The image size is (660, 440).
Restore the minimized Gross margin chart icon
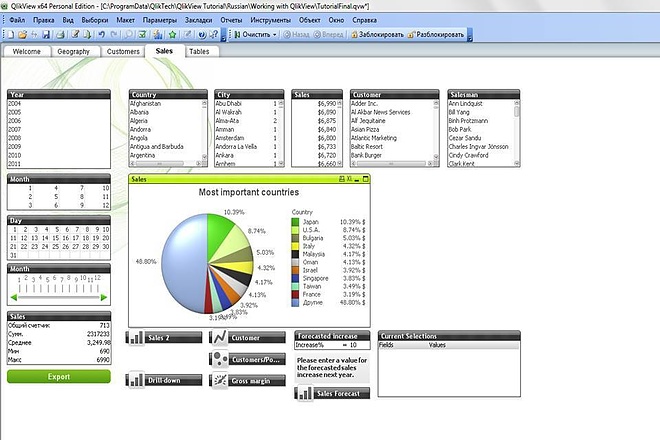pyautogui.click(x=219, y=380)
